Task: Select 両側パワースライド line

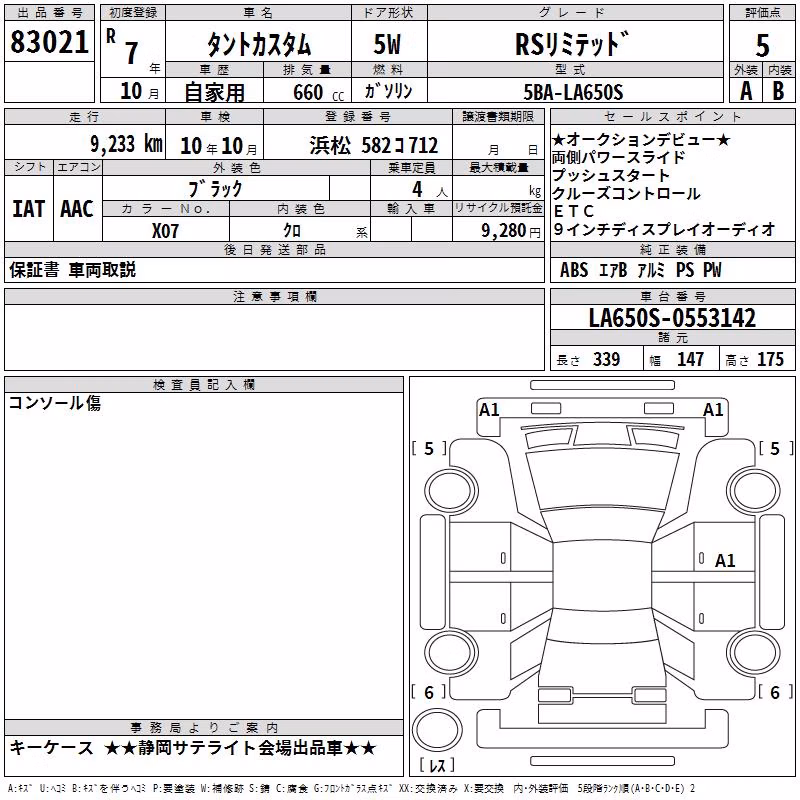Action: [618, 158]
